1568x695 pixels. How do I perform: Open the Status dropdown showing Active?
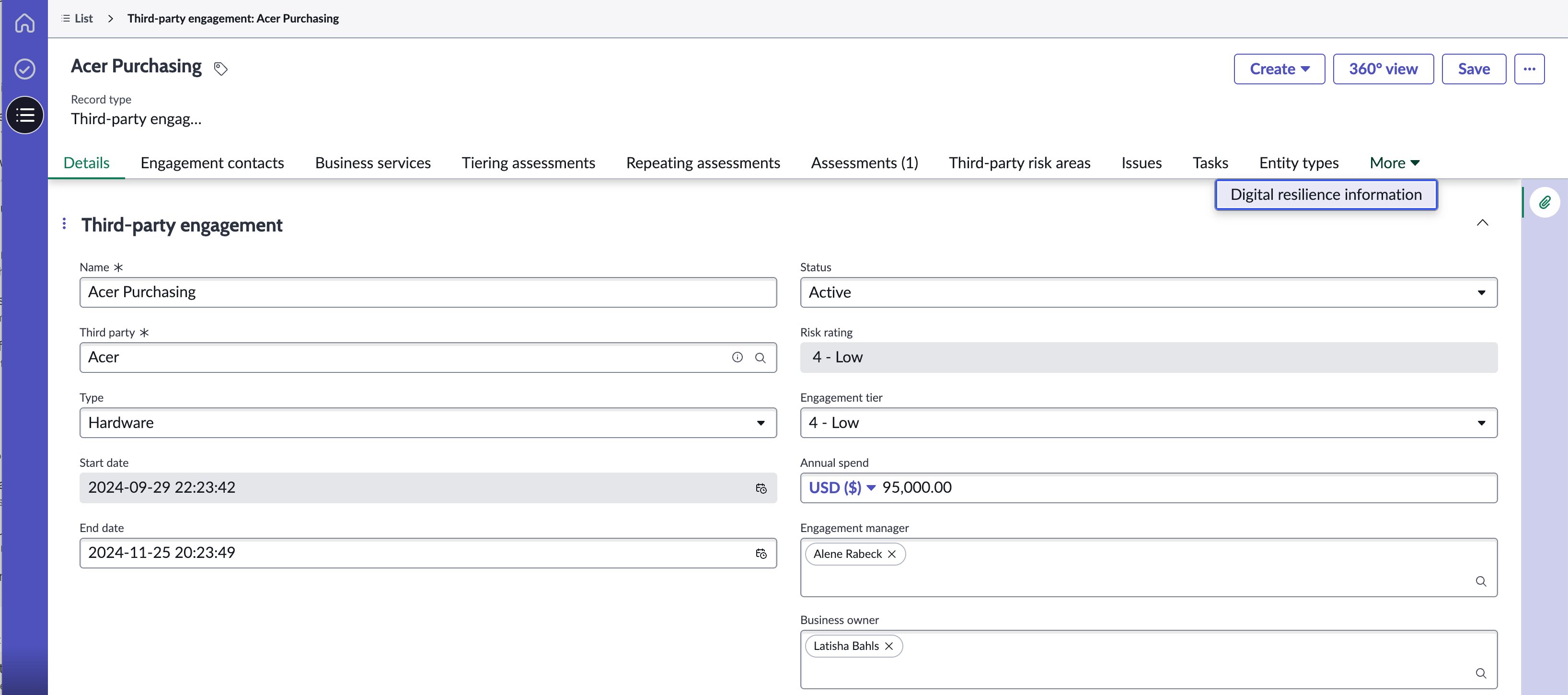[x=1149, y=293]
